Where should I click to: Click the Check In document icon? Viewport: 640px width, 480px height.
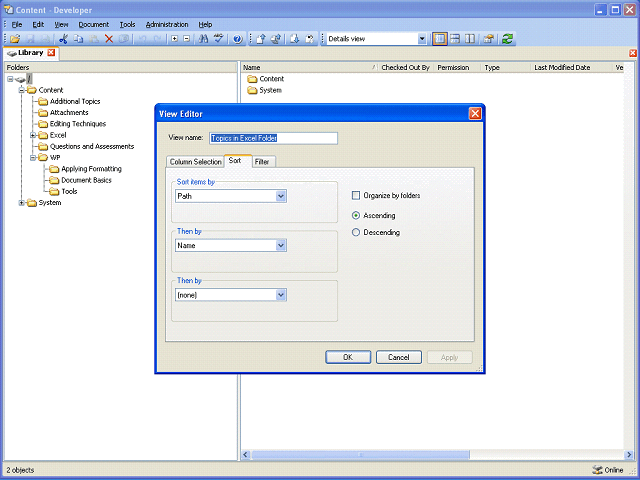(x=261, y=39)
